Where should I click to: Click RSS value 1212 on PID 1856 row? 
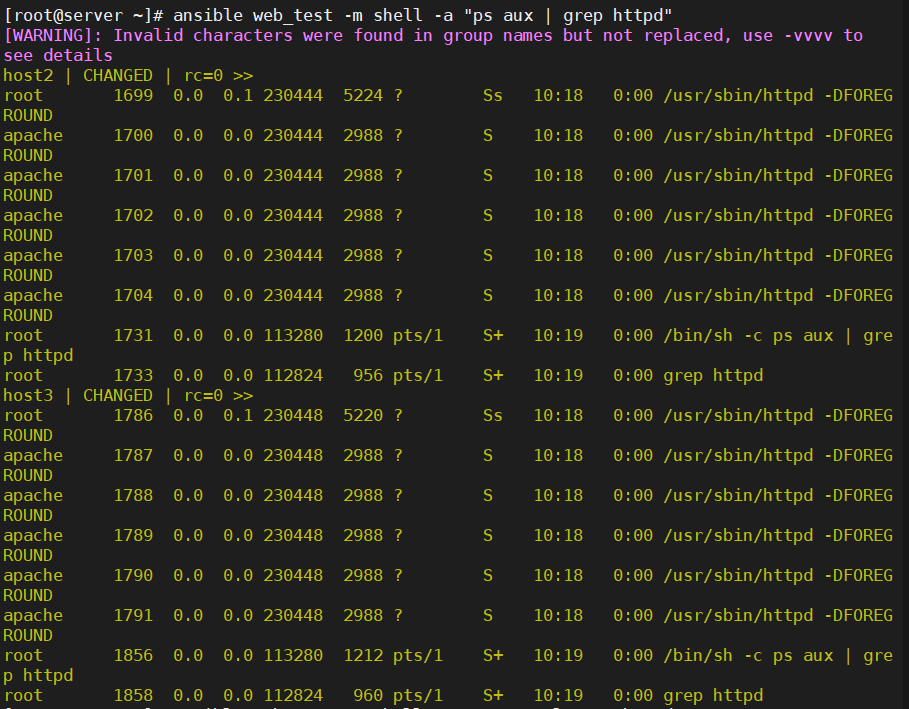pos(363,656)
